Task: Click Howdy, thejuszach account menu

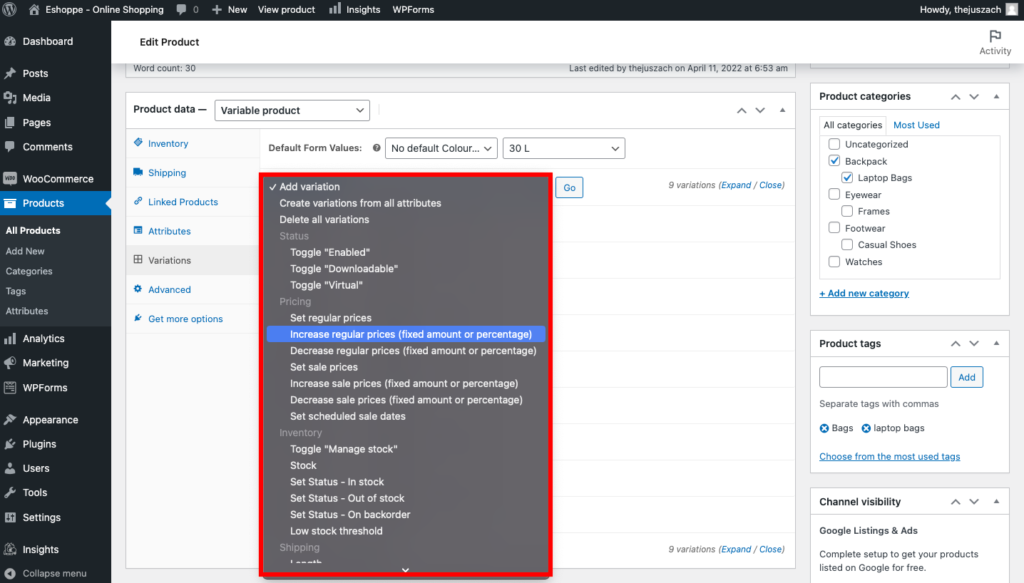Action: [x=968, y=10]
